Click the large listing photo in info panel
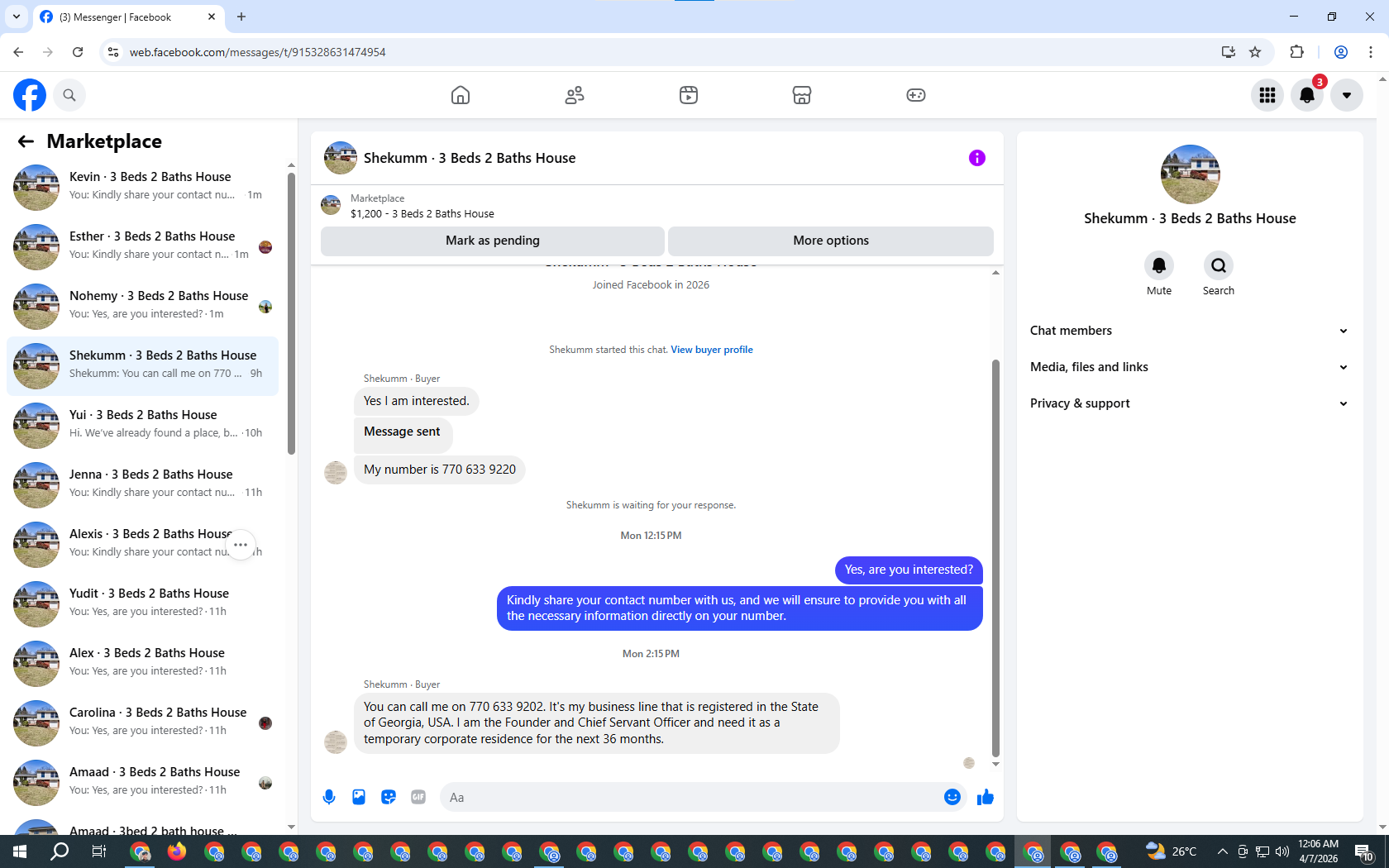 (1191, 174)
